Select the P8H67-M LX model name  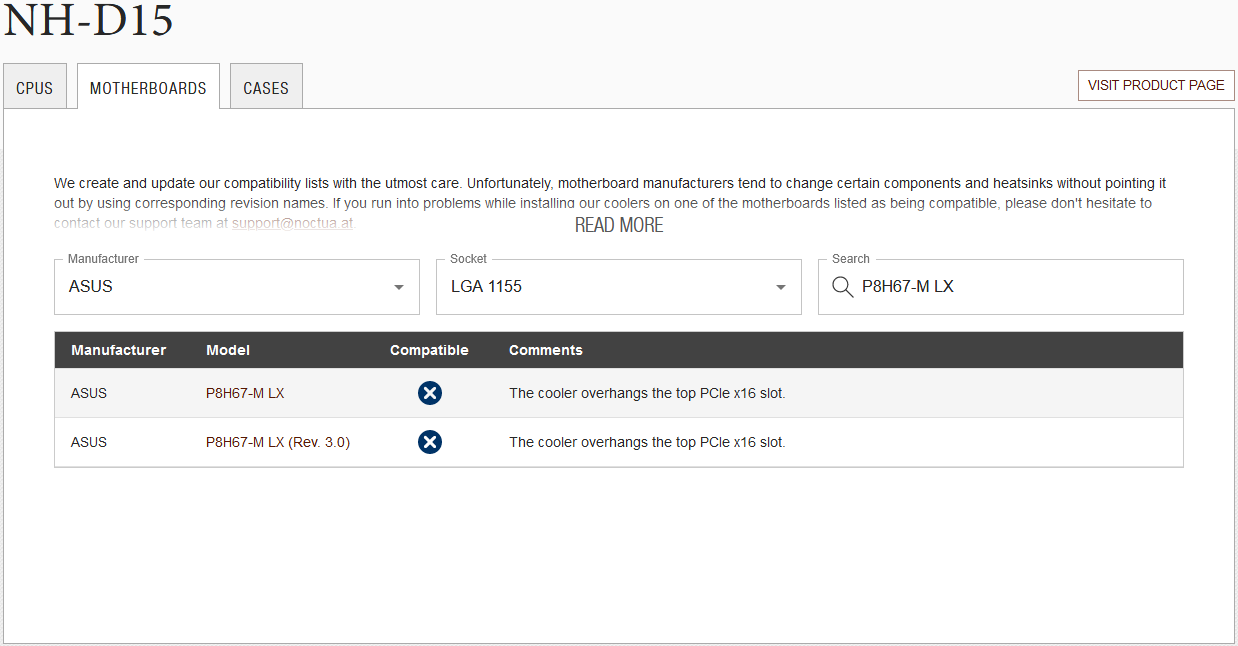245,393
